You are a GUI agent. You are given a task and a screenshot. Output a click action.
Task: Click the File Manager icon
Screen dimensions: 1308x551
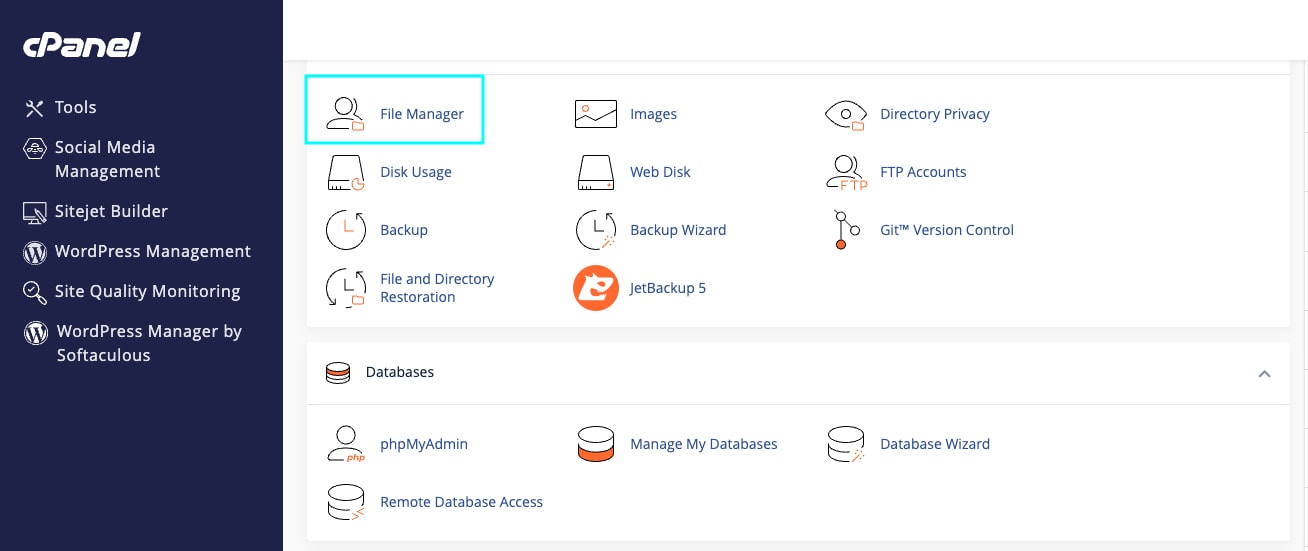(346, 114)
